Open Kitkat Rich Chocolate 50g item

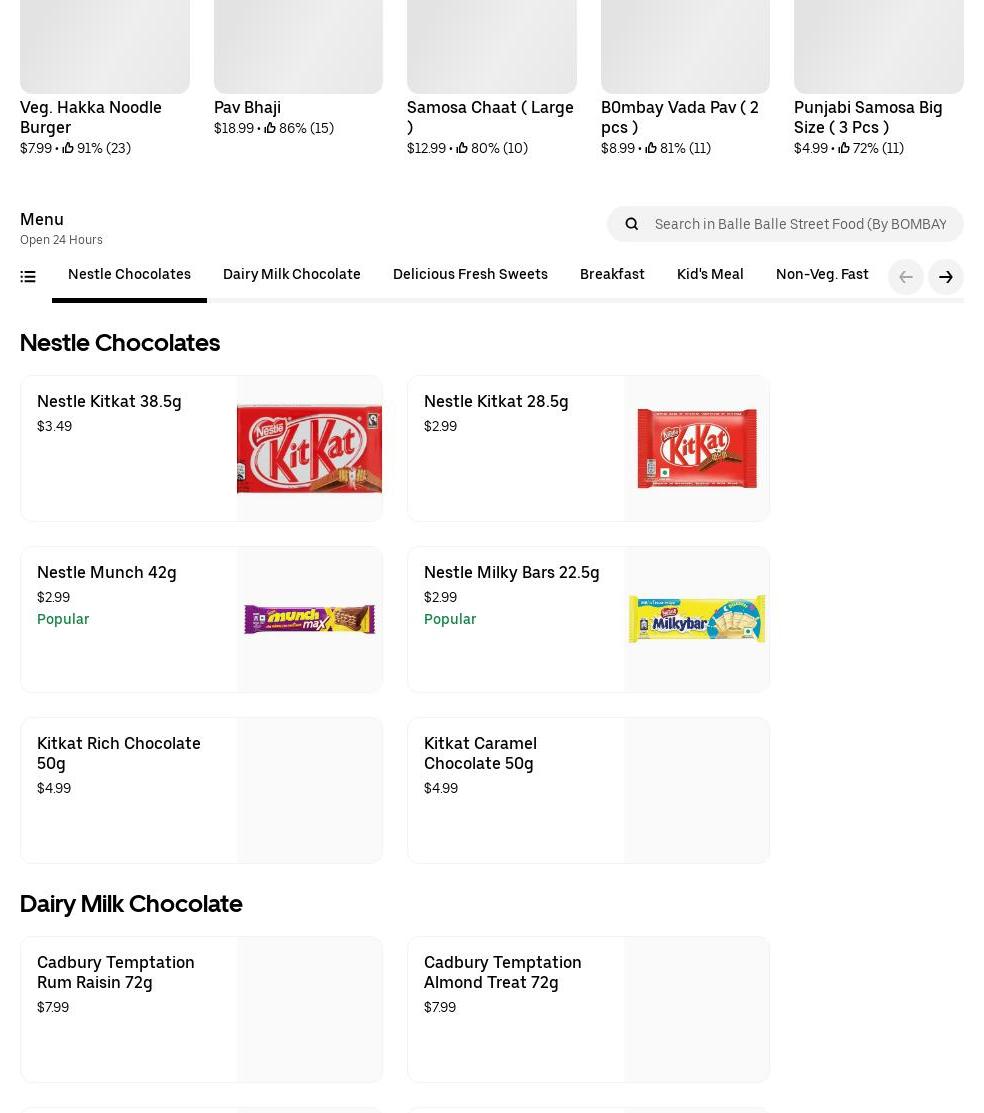201,790
